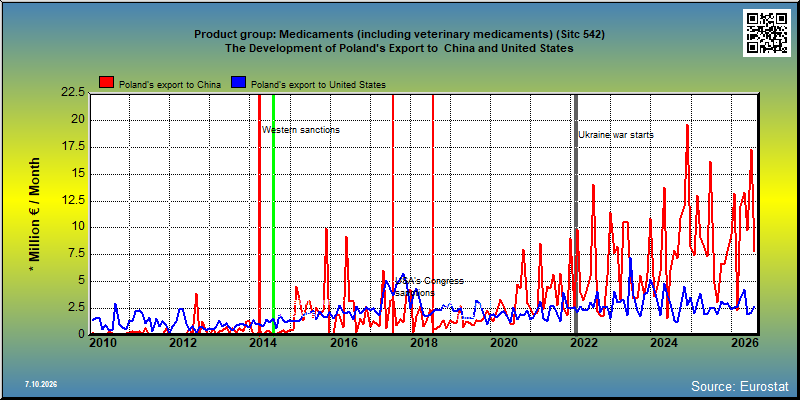Click the red China legend swatch

[107, 83]
